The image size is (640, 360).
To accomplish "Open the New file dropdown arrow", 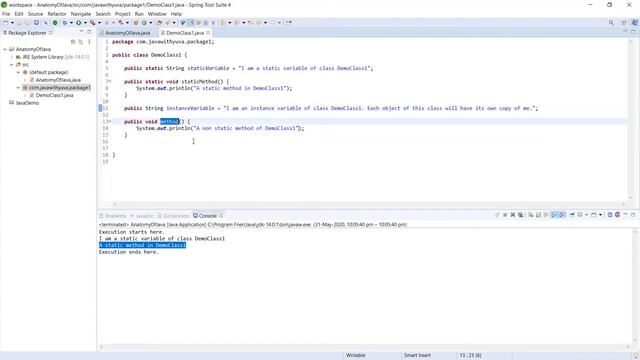I will (x=12, y=23).
